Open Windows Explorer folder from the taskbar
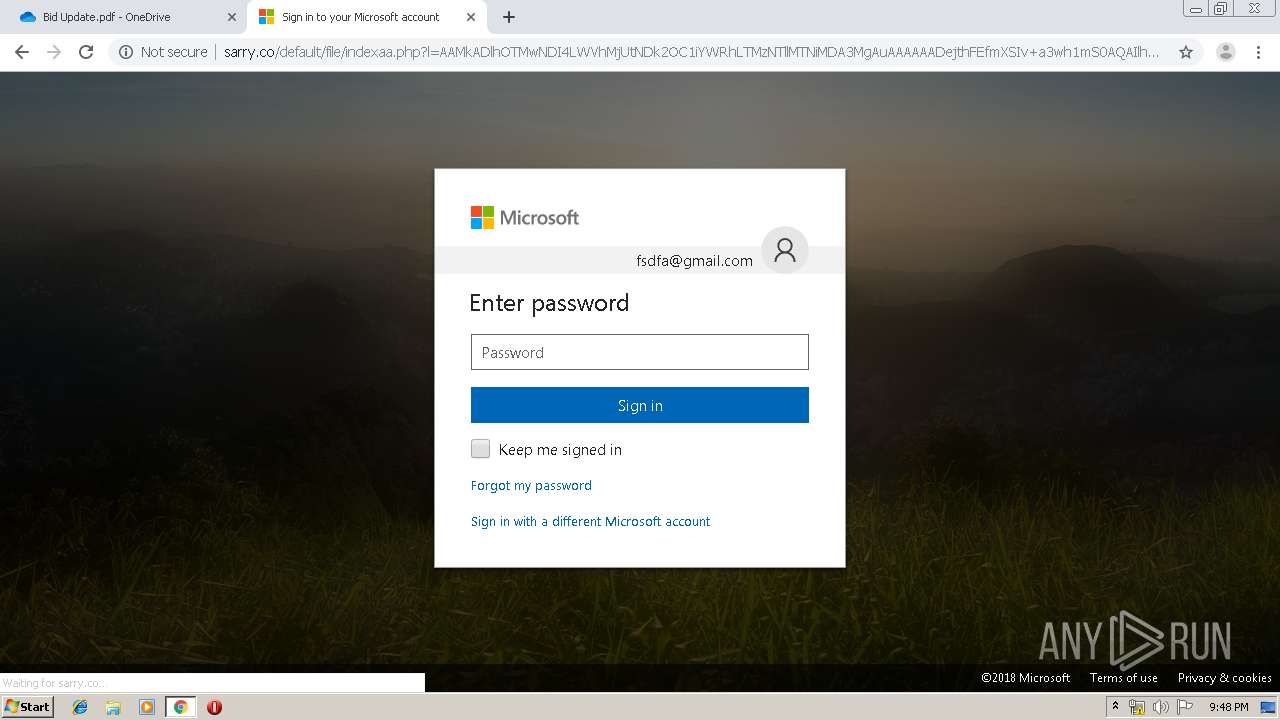Viewport: 1280px width, 720px height. click(113, 707)
